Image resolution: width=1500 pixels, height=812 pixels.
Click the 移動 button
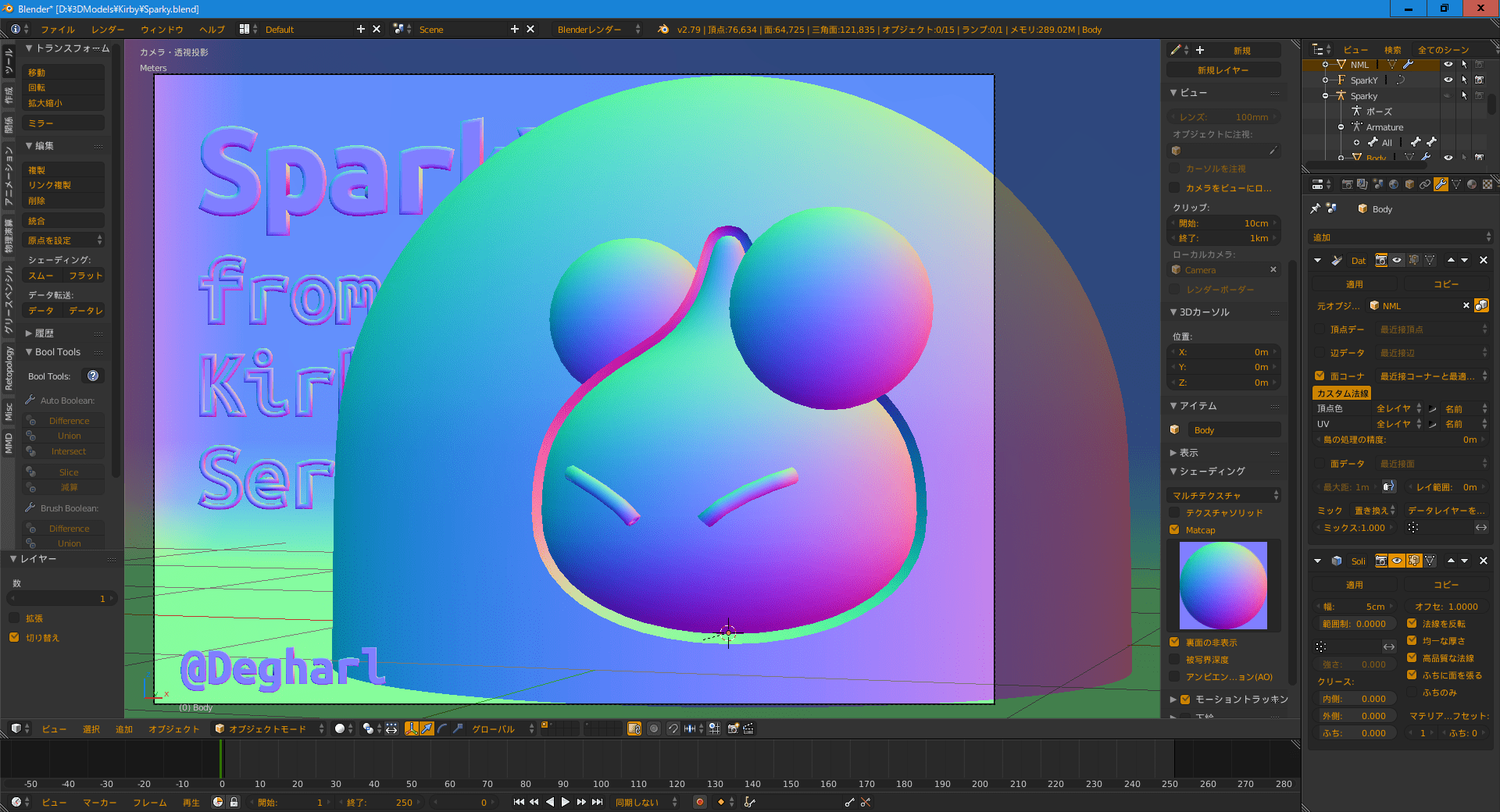64,73
